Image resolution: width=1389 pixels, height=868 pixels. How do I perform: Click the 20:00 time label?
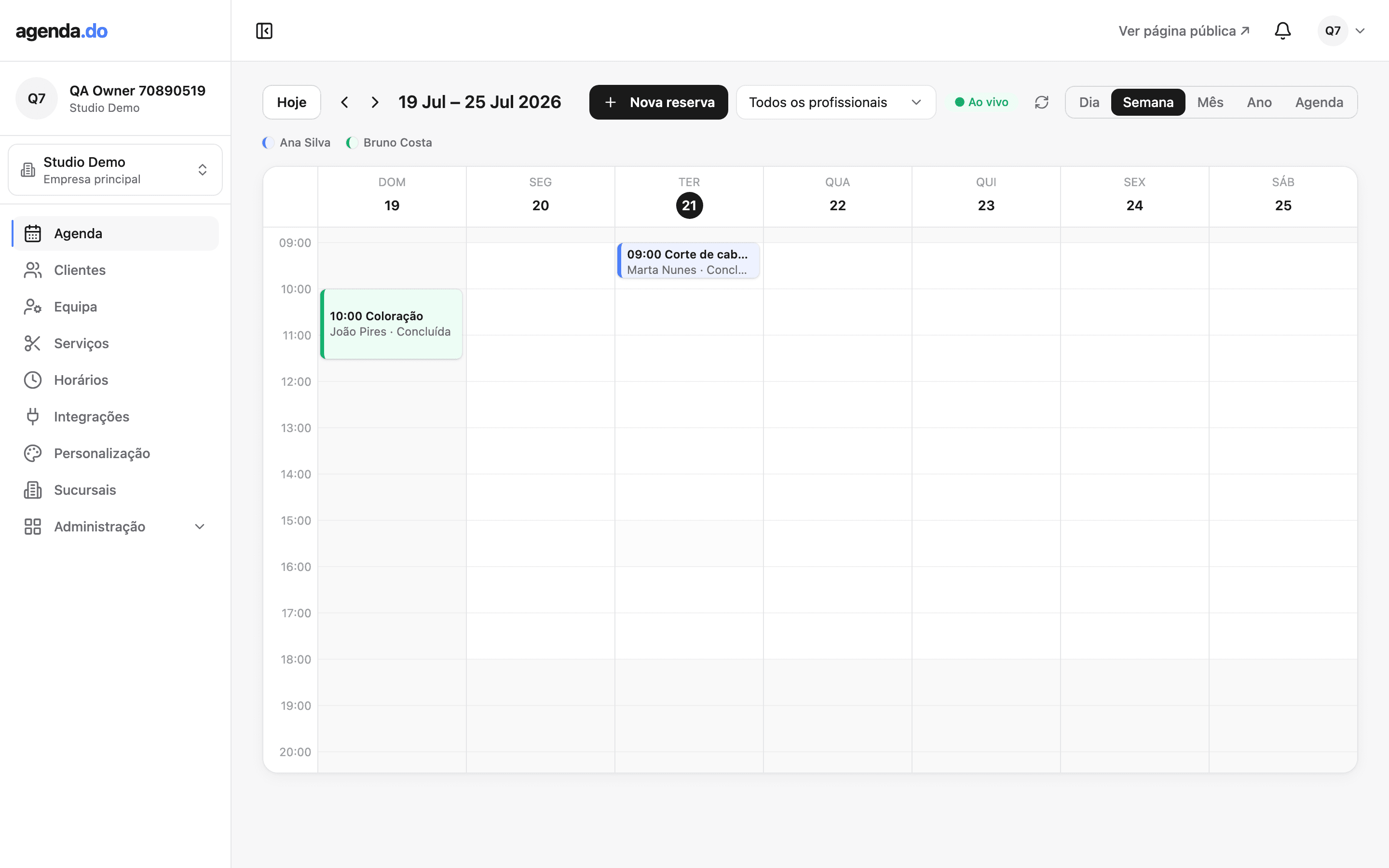pos(295,752)
